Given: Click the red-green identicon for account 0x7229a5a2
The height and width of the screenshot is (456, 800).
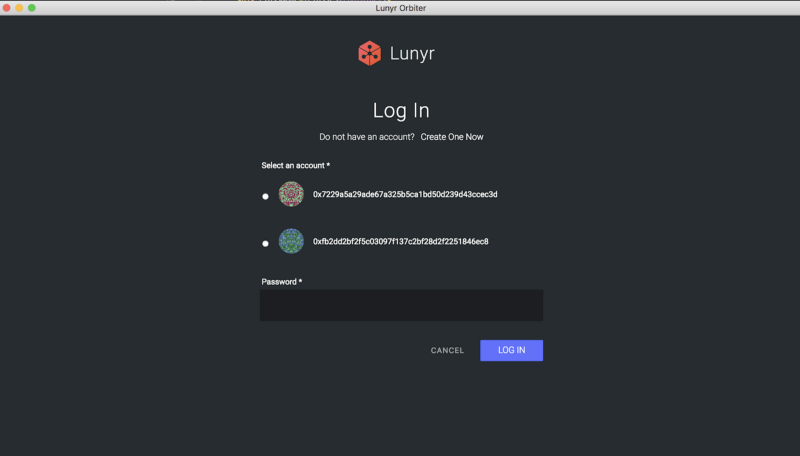Looking at the screenshot, I should pos(291,194).
